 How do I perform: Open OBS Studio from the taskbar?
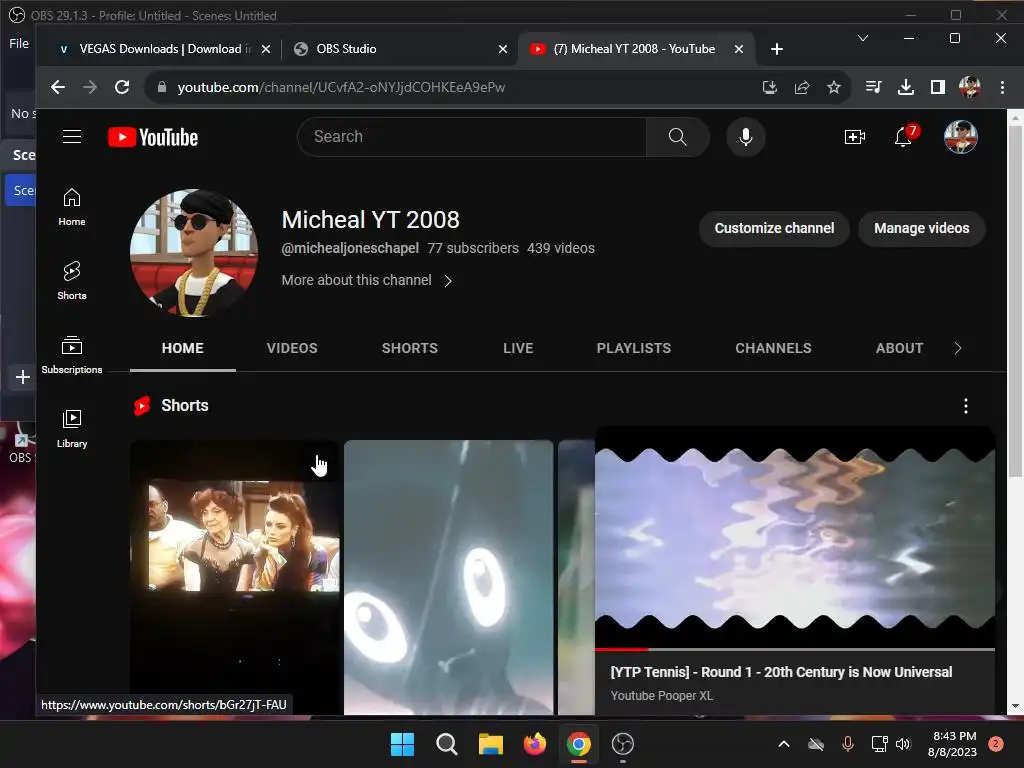(x=622, y=744)
